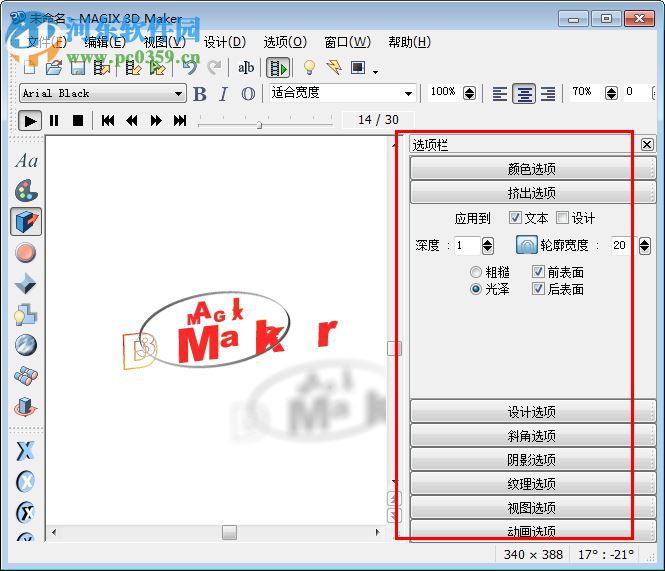
Task: Check the 设计 apply-to checkbox
Action: pos(562,218)
